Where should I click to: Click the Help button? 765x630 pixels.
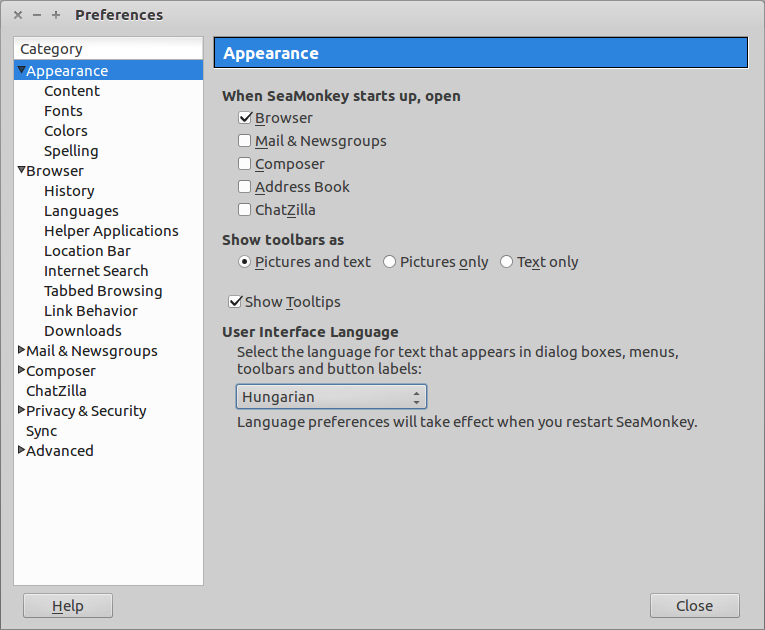point(68,606)
